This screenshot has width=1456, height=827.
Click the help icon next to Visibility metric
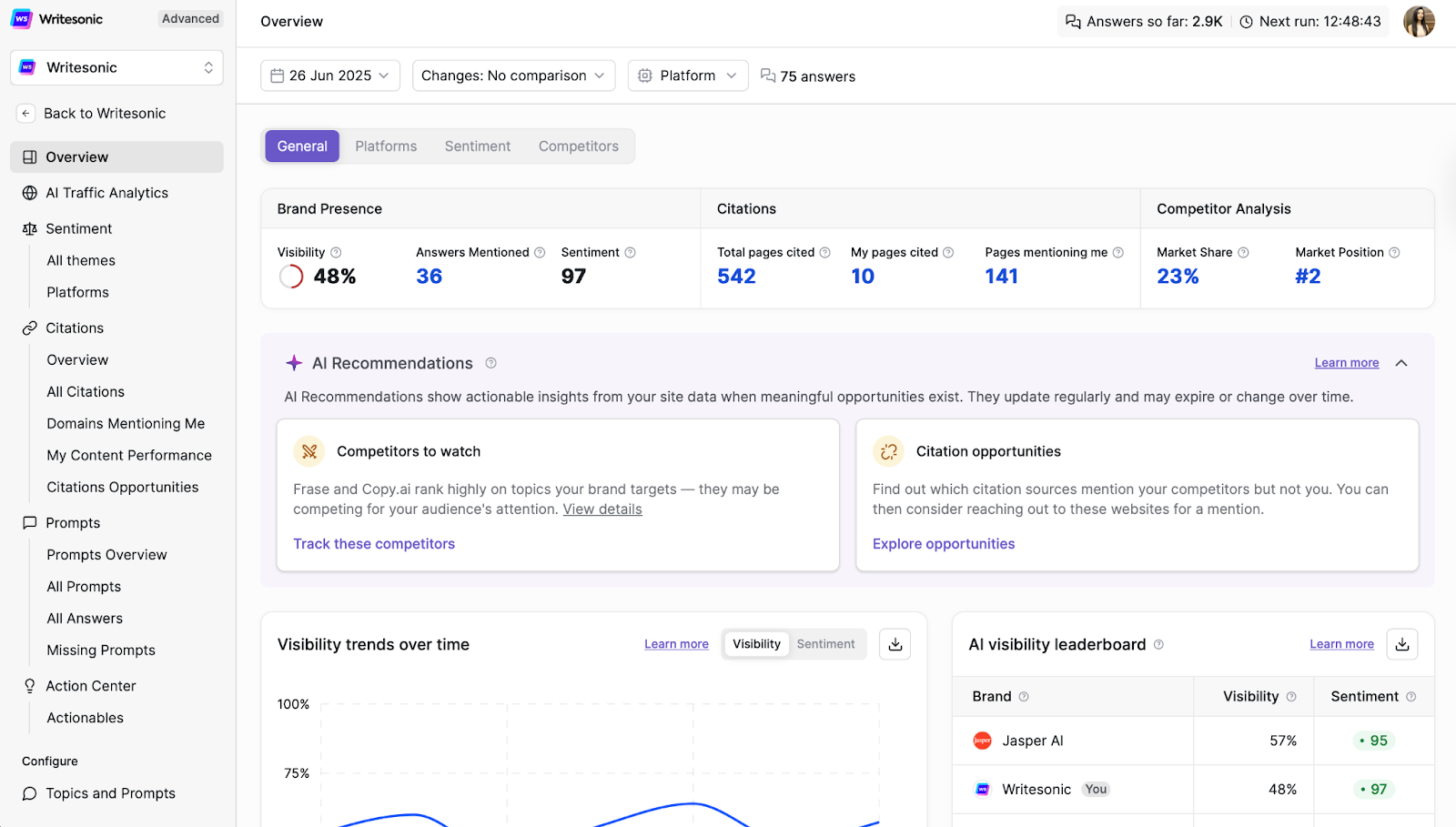point(336,253)
